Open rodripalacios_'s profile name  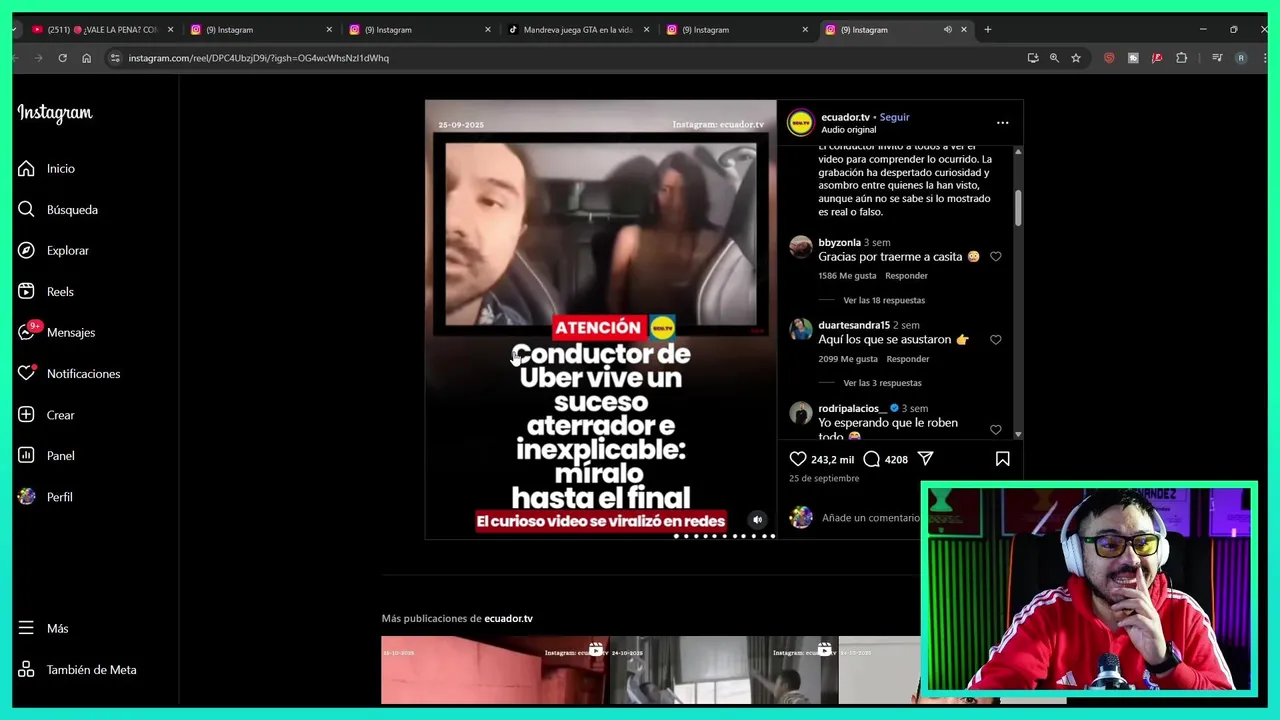pyautogui.click(x=852, y=408)
